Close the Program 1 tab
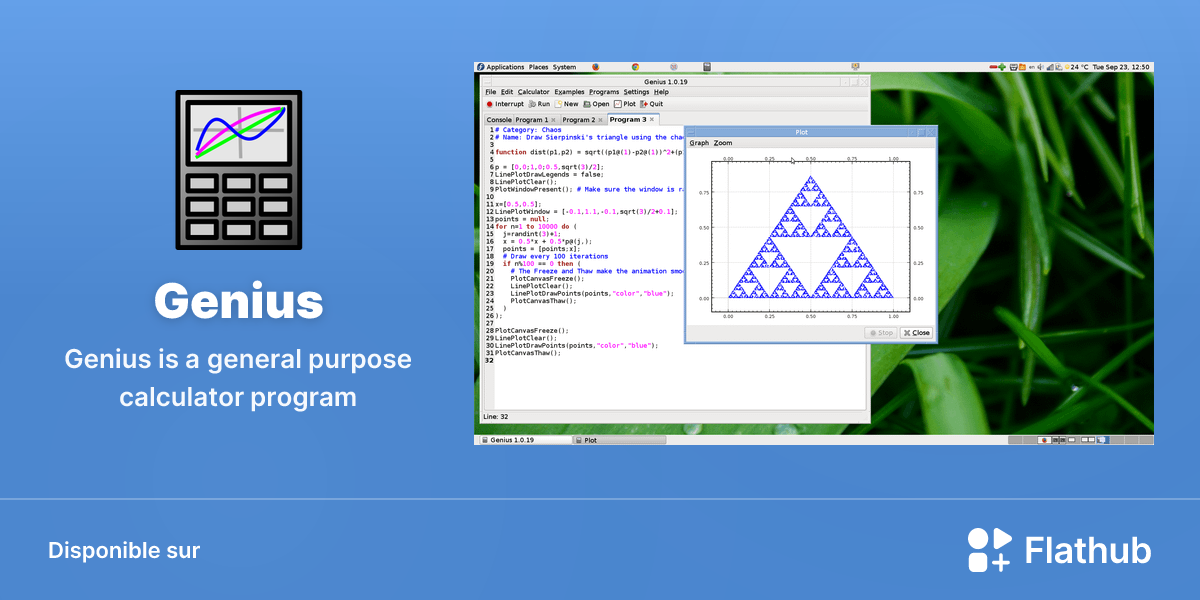Viewport: 1200px width, 600px height. [x=553, y=120]
